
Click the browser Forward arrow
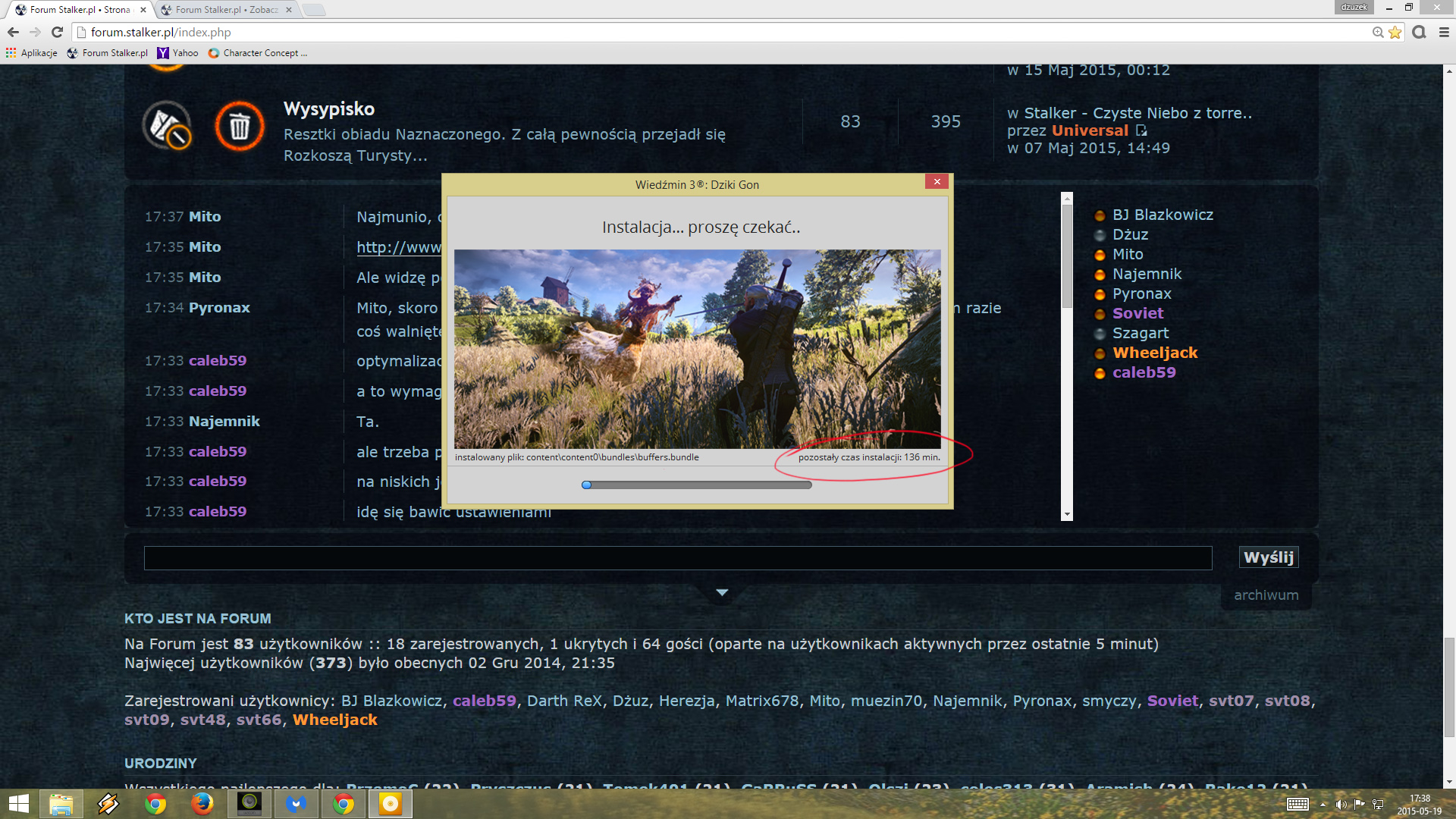[35, 32]
